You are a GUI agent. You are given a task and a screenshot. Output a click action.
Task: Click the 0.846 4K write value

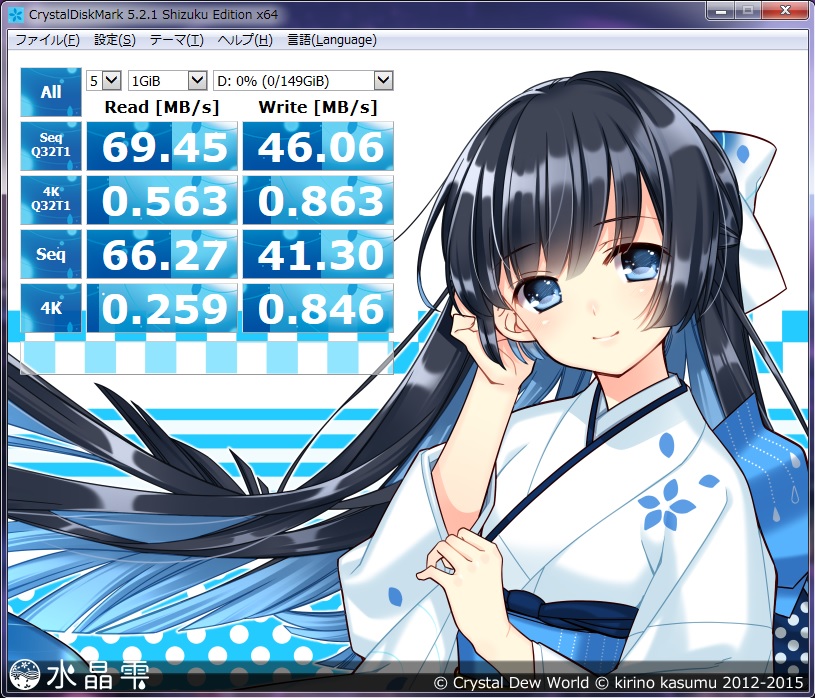tap(318, 308)
